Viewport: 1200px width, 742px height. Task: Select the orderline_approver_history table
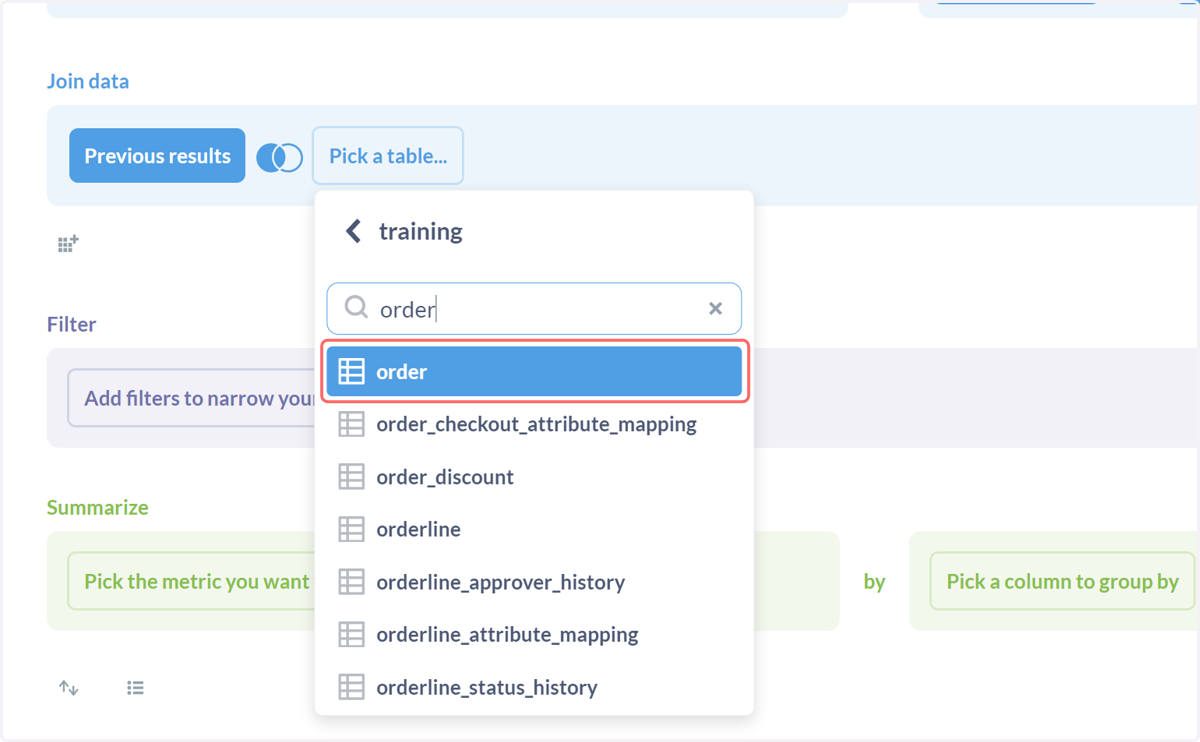[x=534, y=582]
